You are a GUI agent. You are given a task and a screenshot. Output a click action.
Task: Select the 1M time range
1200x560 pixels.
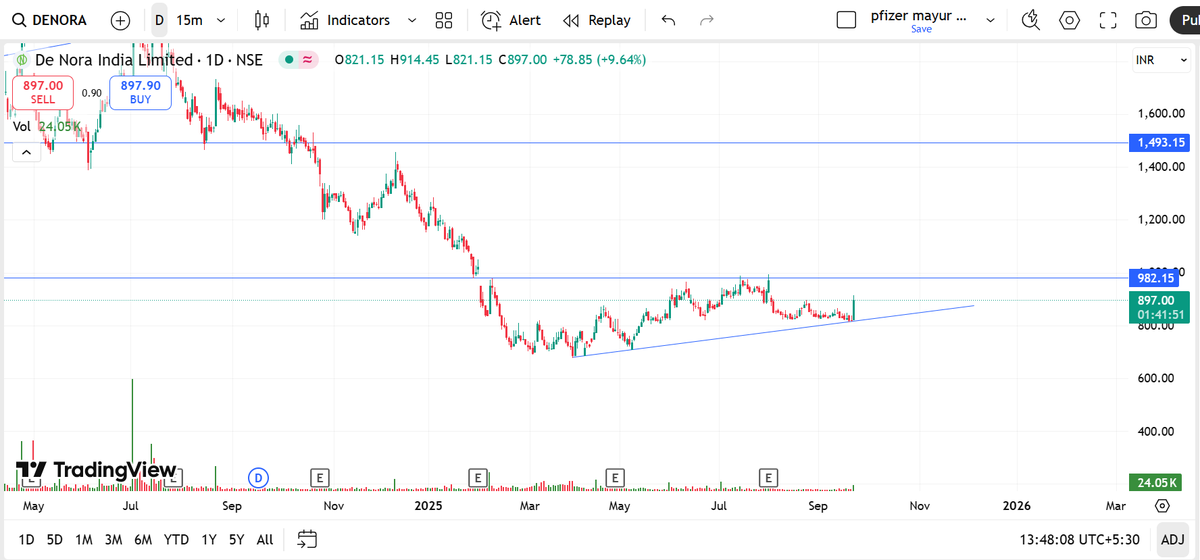(x=84, y=539)
